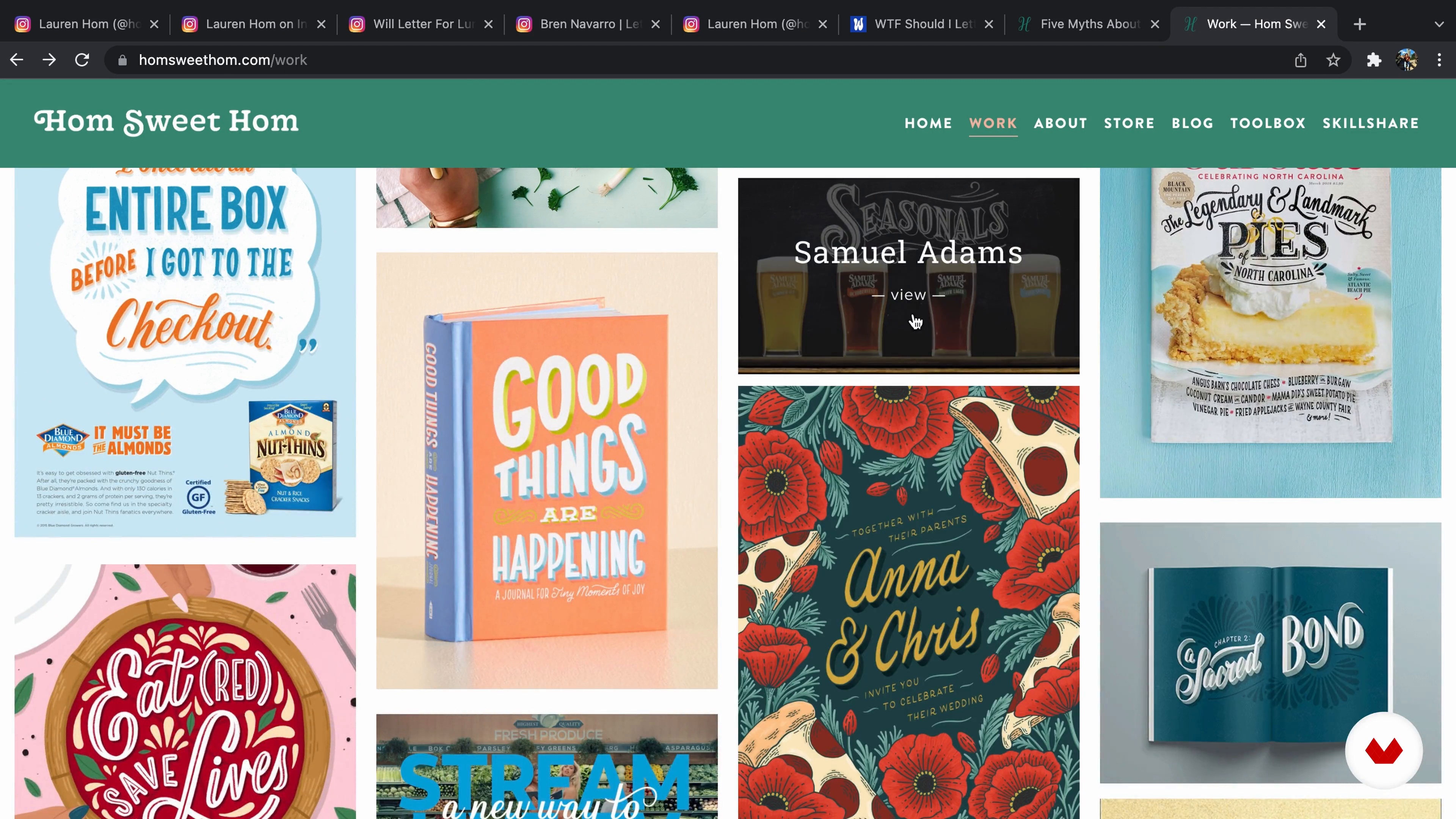Click the red round floating badge button
The width and height of the screenshot is (1456, 819).
point(1384,751)
